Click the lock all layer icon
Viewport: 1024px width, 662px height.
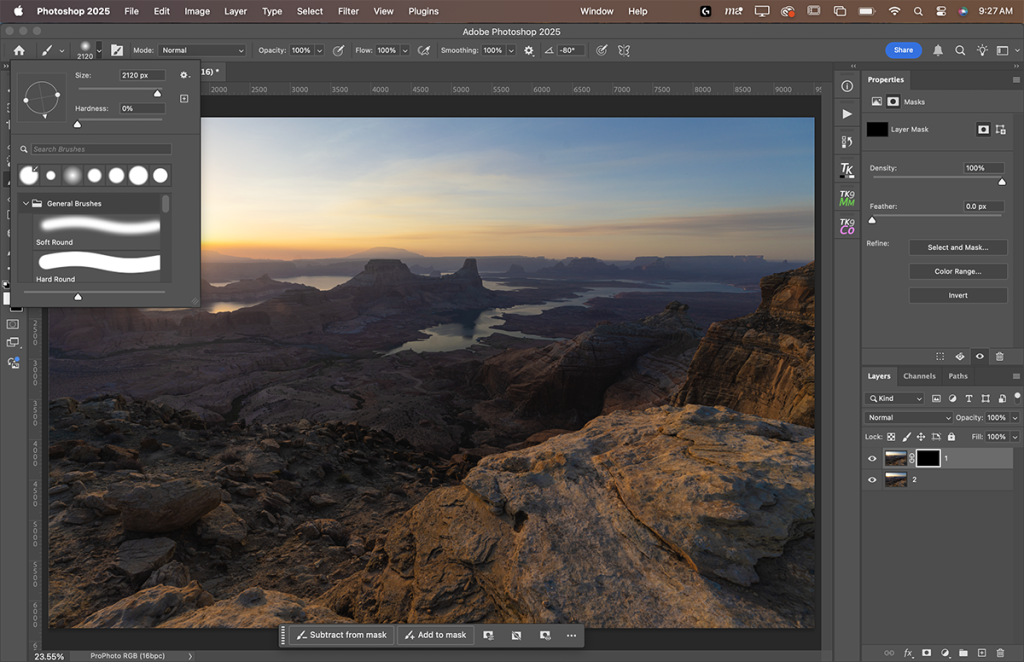tap(950, 437)
